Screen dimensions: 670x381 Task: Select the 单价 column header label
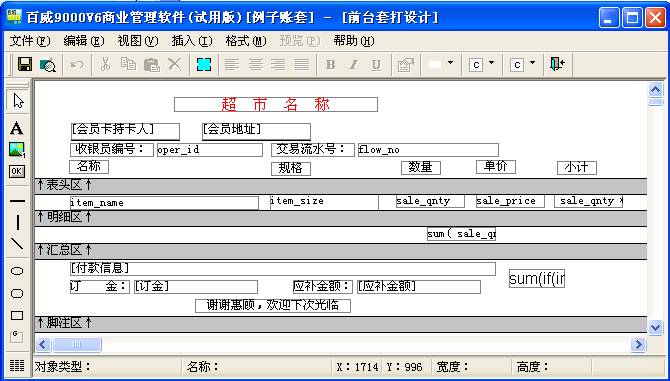[x=496, y=167]
